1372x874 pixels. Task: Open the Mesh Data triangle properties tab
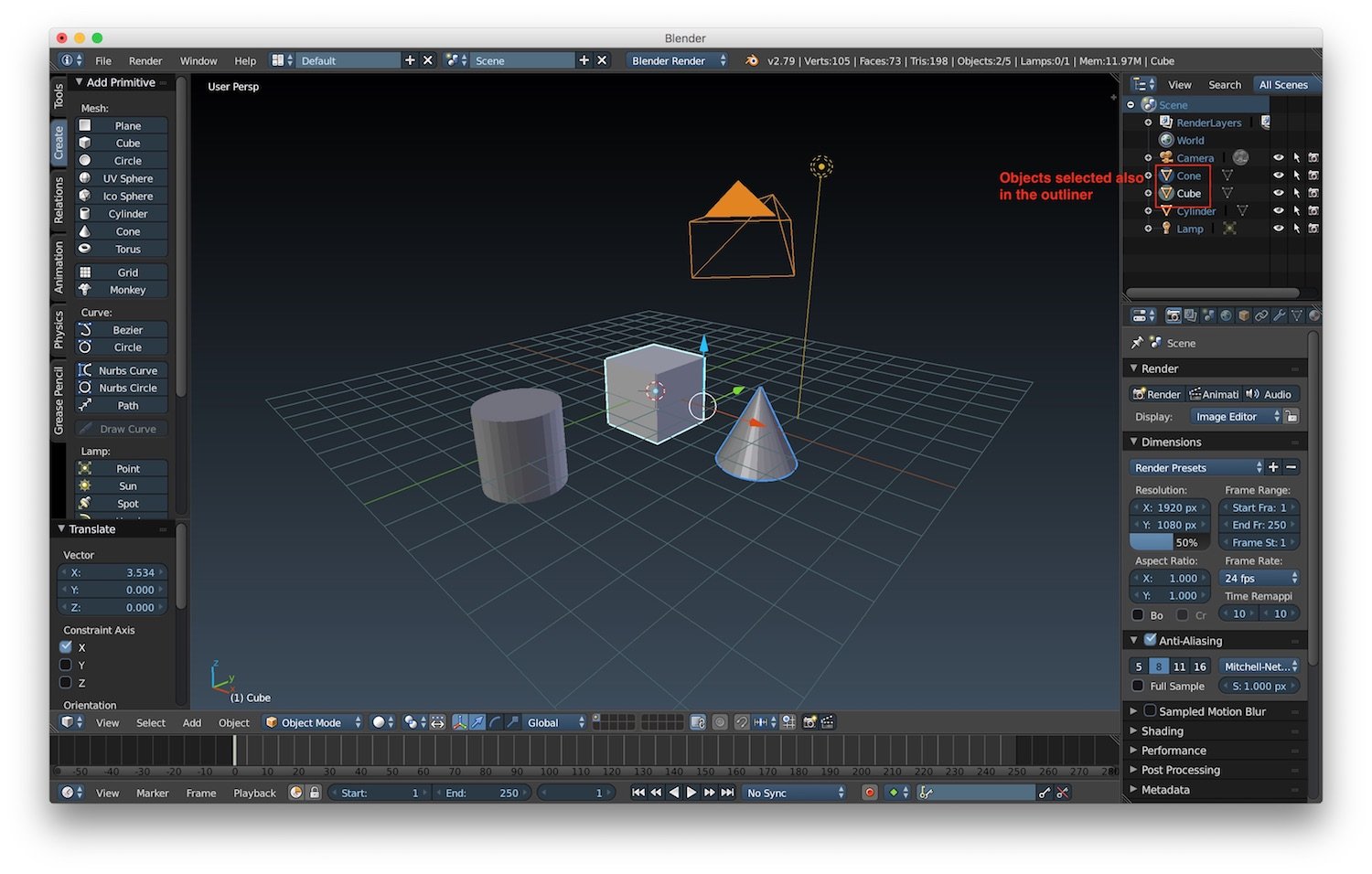(1297, 315)
